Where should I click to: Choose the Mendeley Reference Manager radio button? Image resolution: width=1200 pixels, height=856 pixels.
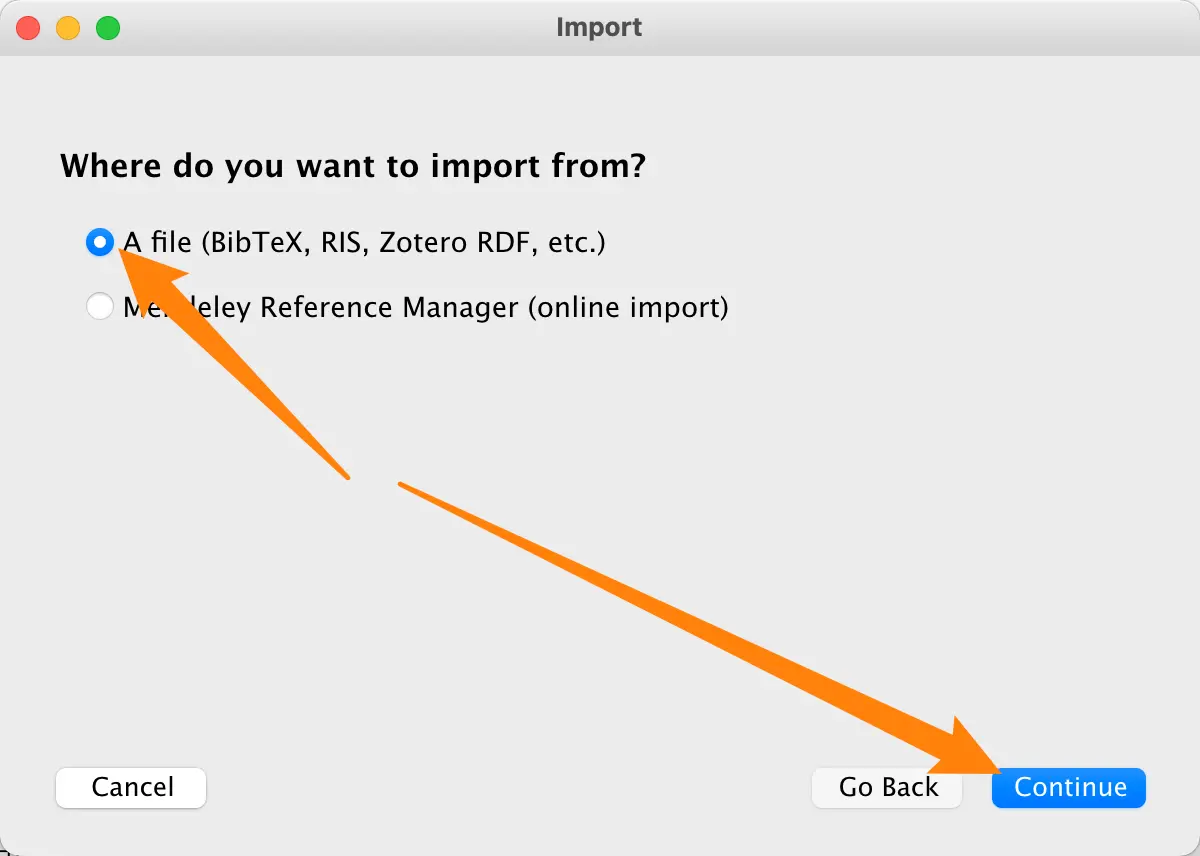point(100,307)
